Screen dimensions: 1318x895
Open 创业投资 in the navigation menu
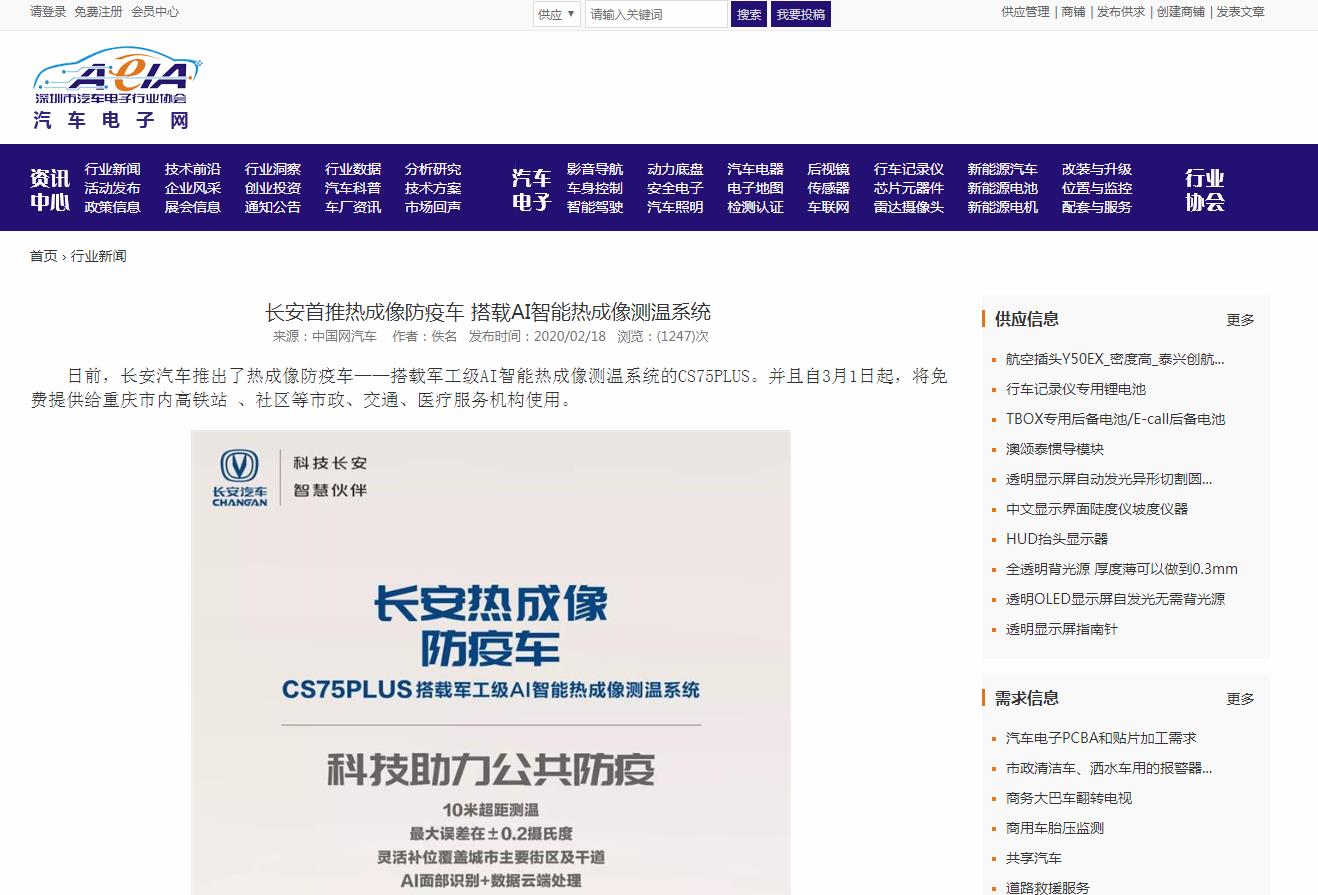273,188
